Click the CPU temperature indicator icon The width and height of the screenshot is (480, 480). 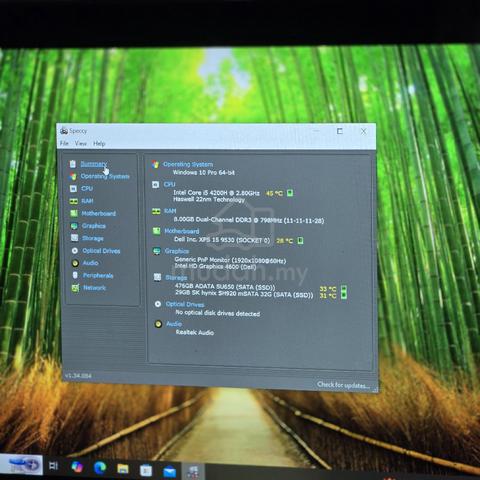tap(290, 193)
